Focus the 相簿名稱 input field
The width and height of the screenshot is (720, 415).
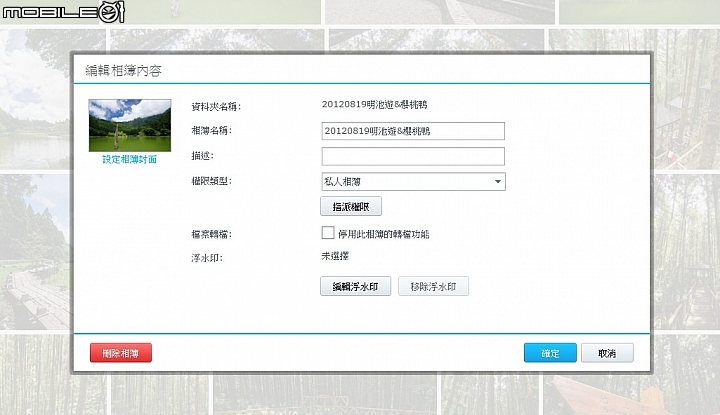413,131
